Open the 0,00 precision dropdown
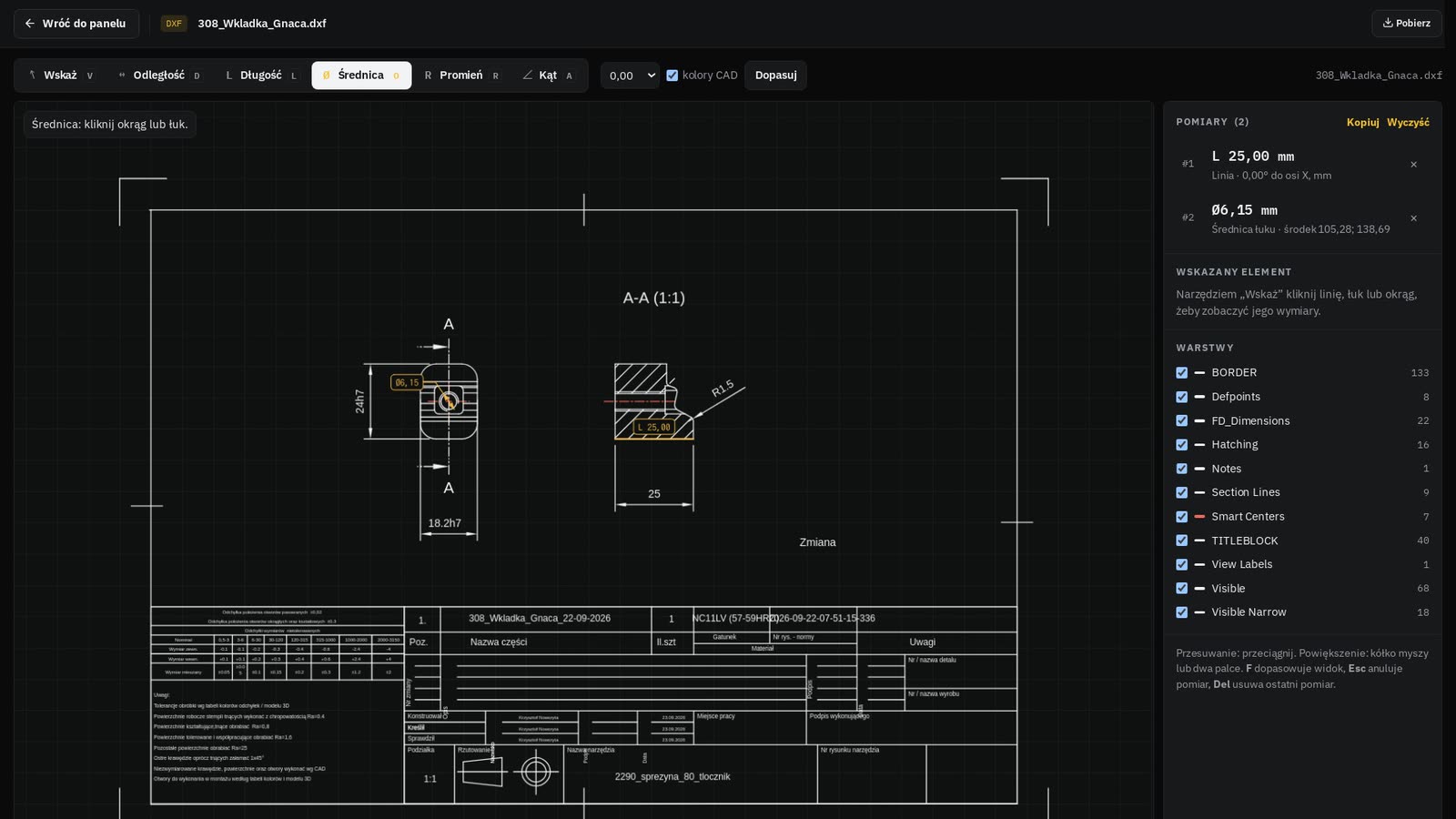The width and height of the screenshot is (1456, 819). click(x=630, y=76)
